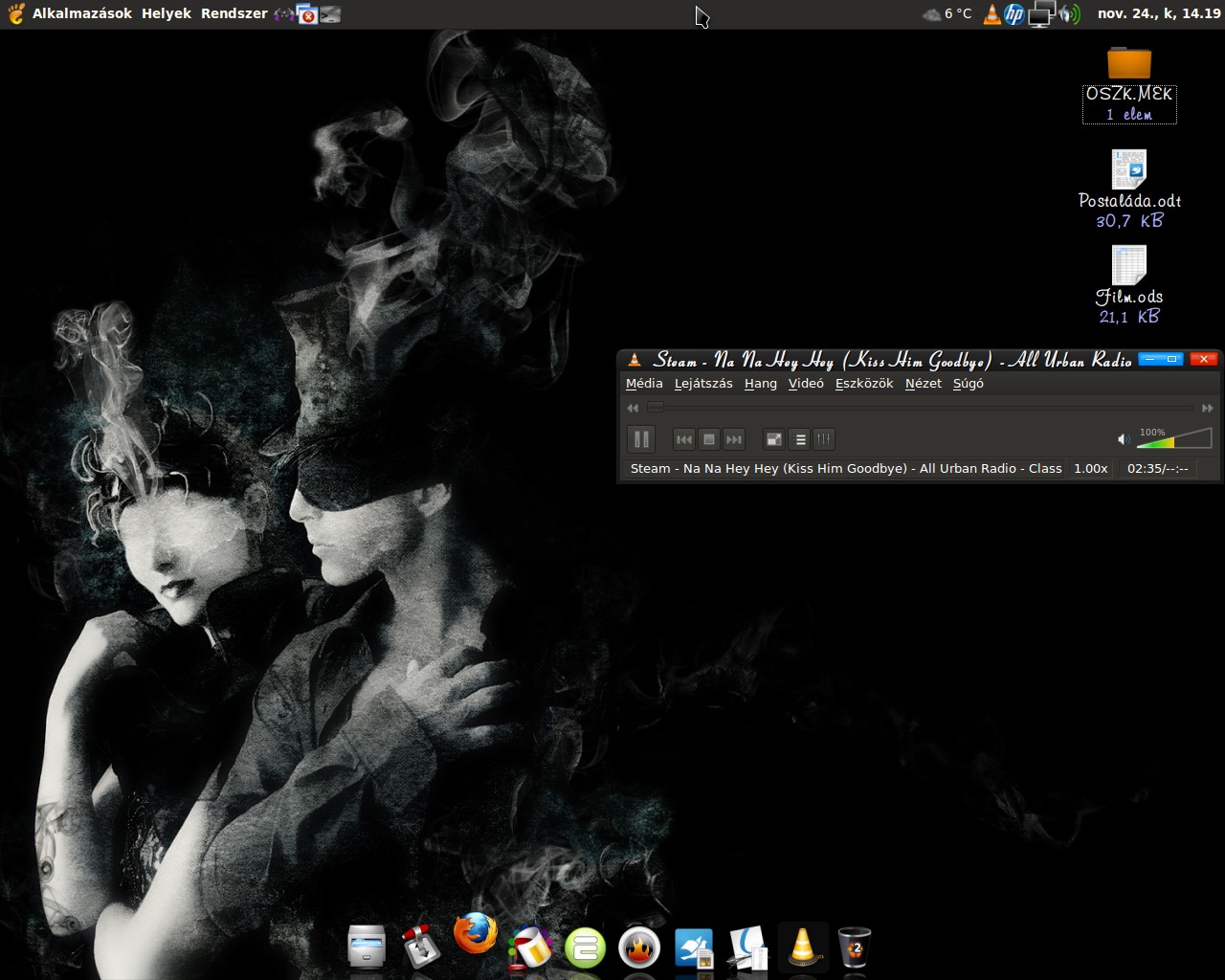
Task: Open VLC extended settings equalizer
Action: point(824,439)
